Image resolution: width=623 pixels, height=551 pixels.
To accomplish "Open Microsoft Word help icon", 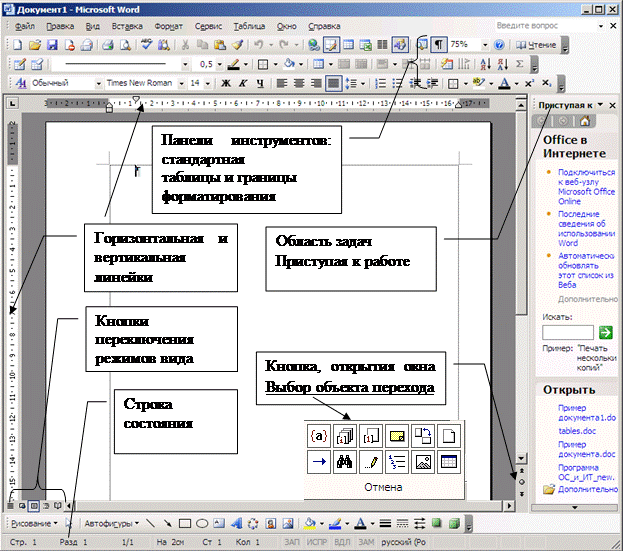I will click(x=499, y=44).
